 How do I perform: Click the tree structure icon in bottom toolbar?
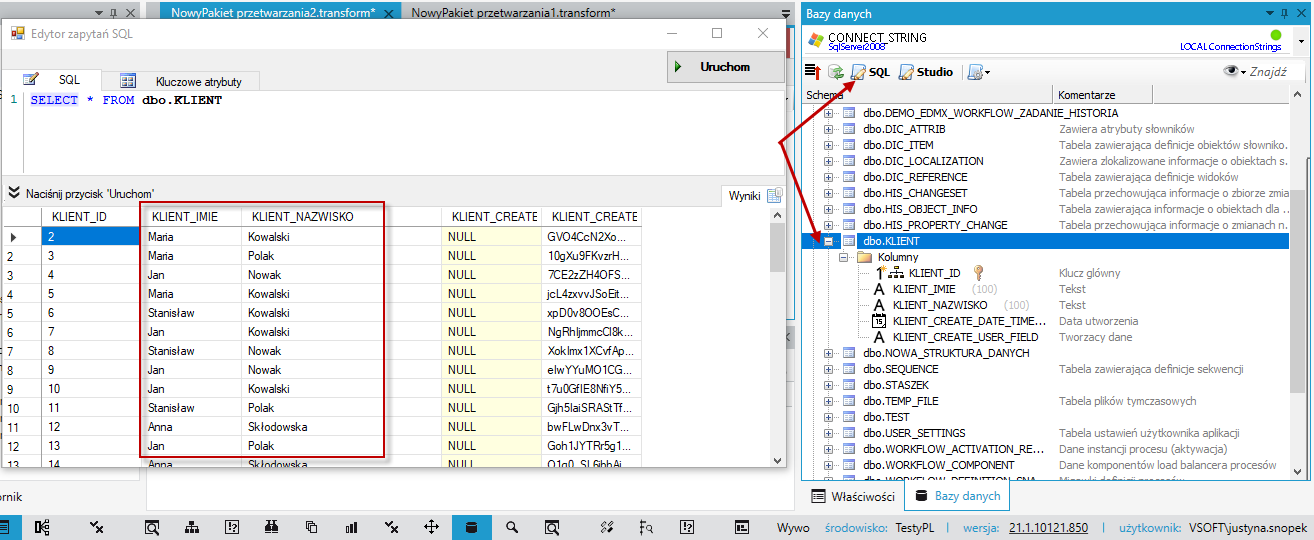pyautogui.click(x=43, y=527)
